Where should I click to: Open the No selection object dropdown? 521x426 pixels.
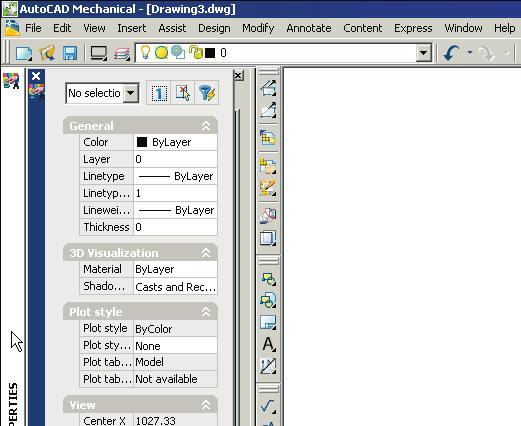tap(102, 93)
